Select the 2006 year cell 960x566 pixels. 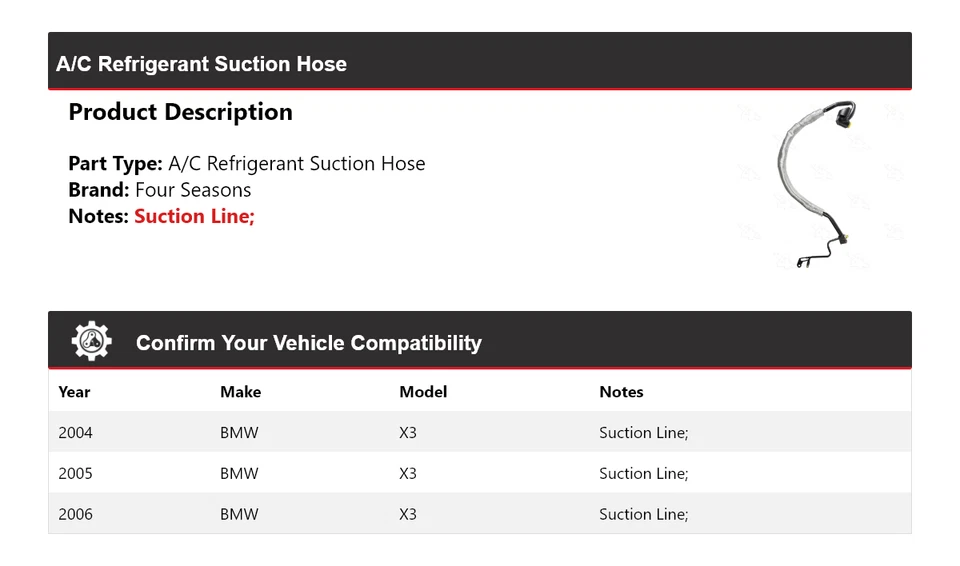tap(75, 514)
